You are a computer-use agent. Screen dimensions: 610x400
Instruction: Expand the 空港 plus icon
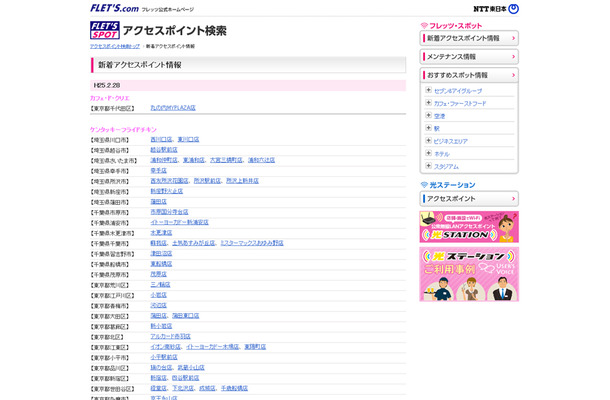pos(428,116)
